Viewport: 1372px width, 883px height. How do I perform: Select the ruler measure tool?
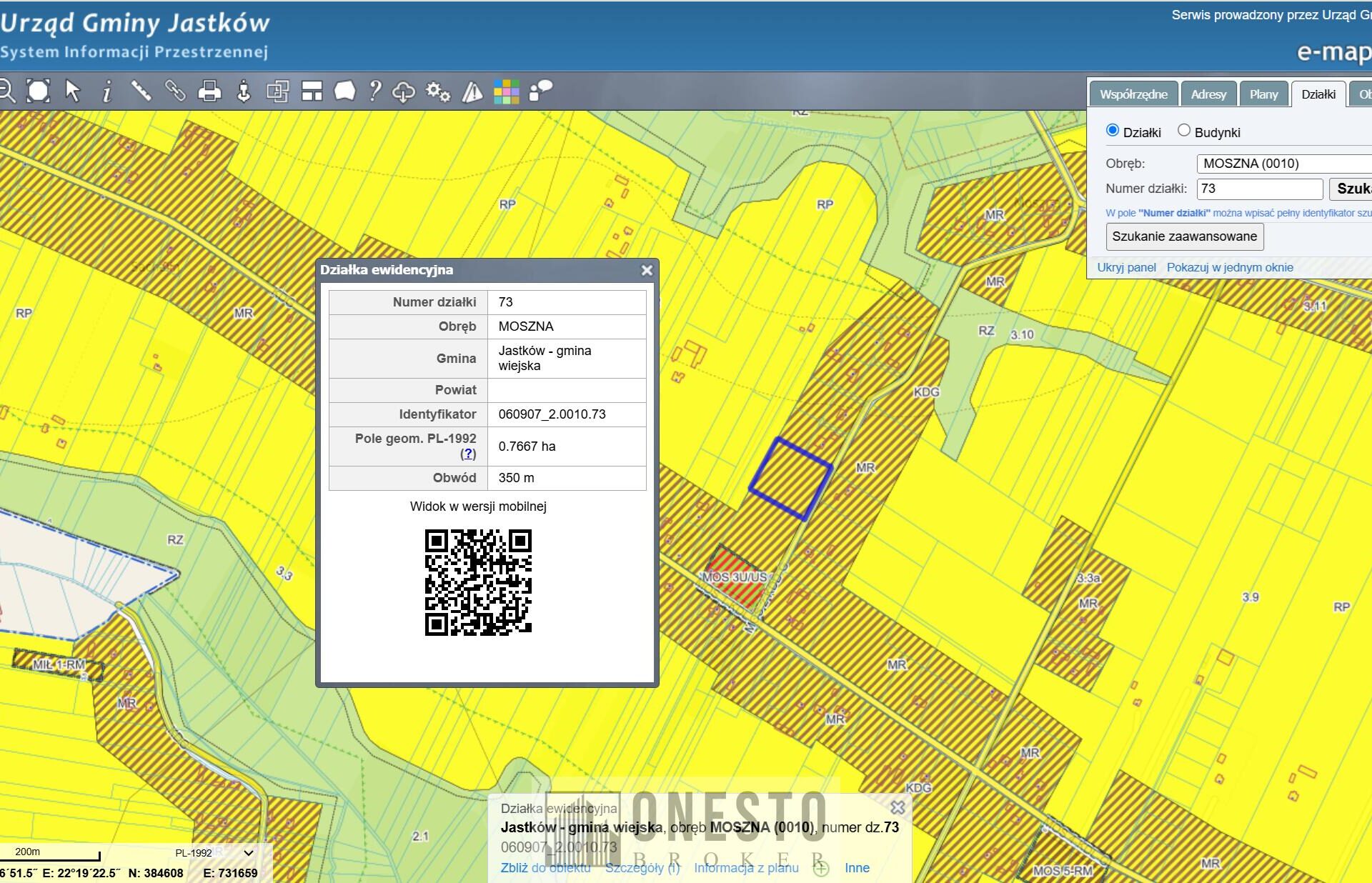point(141,91)
